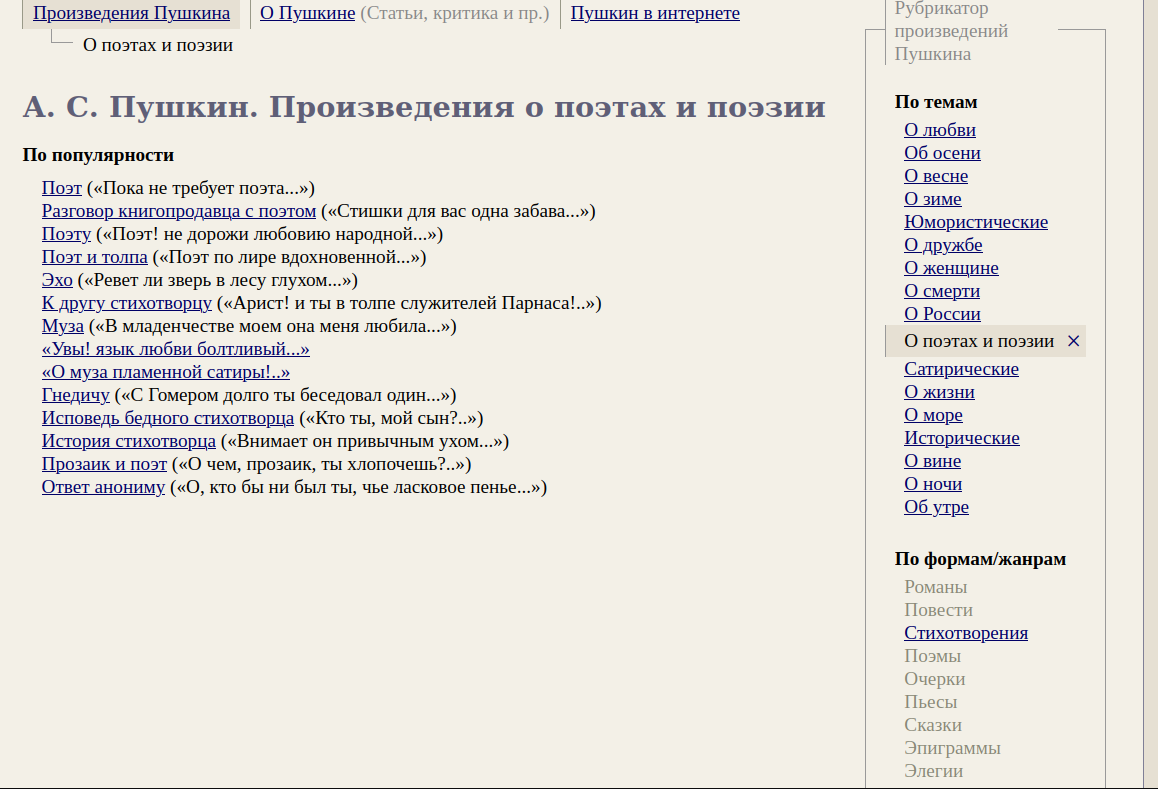
Task: Open '«Увы! язык любви болтливый...»'
Action: [175, 349]
